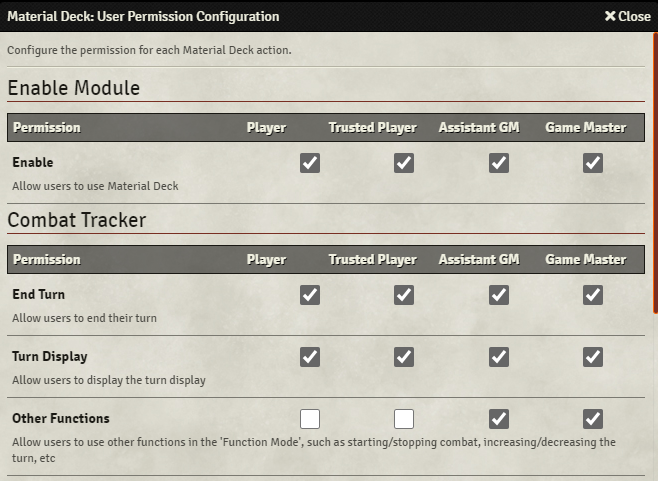Disable Other Functions for Assistant GM
This screenshot has height=481, width=658.
(x=499, y=419)
